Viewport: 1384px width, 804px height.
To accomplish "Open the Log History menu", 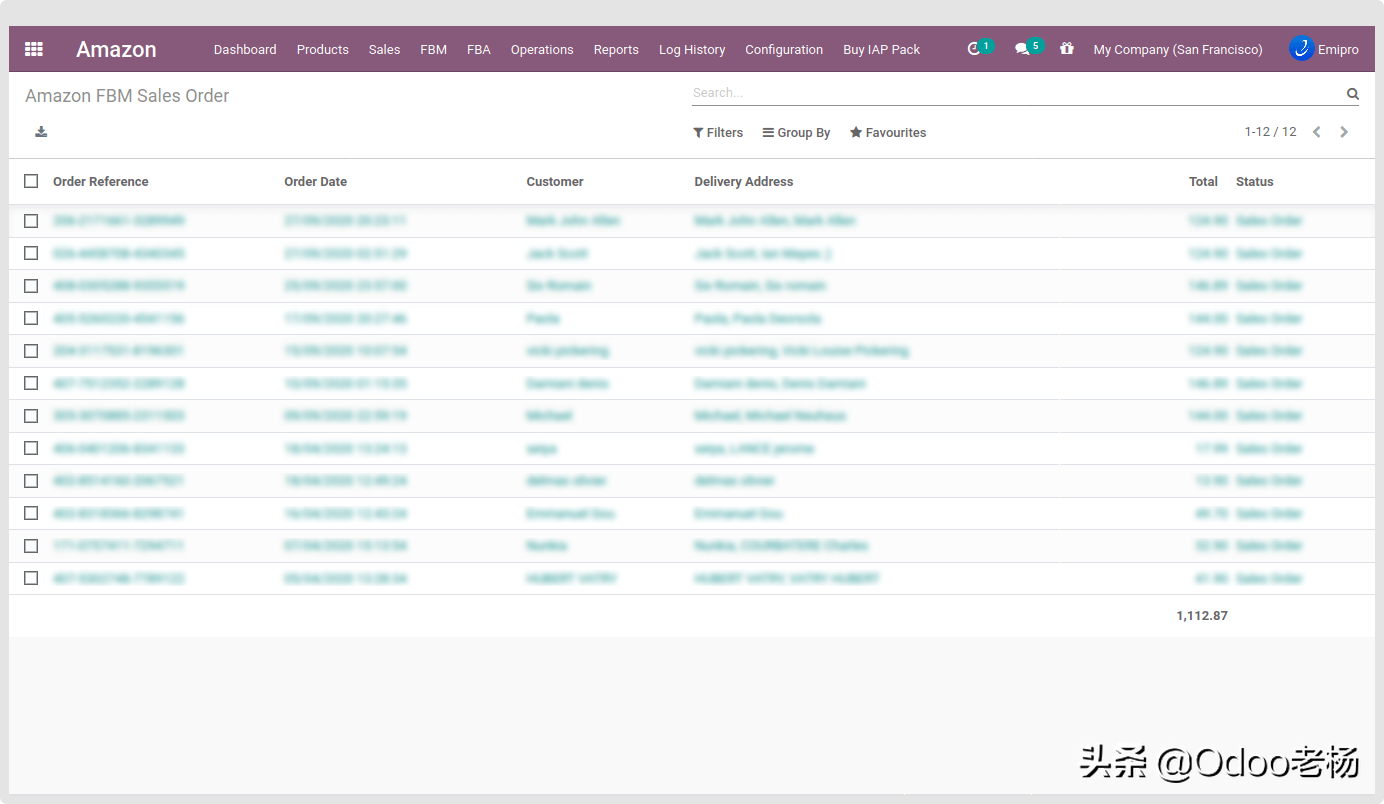I will coord(692,49).
